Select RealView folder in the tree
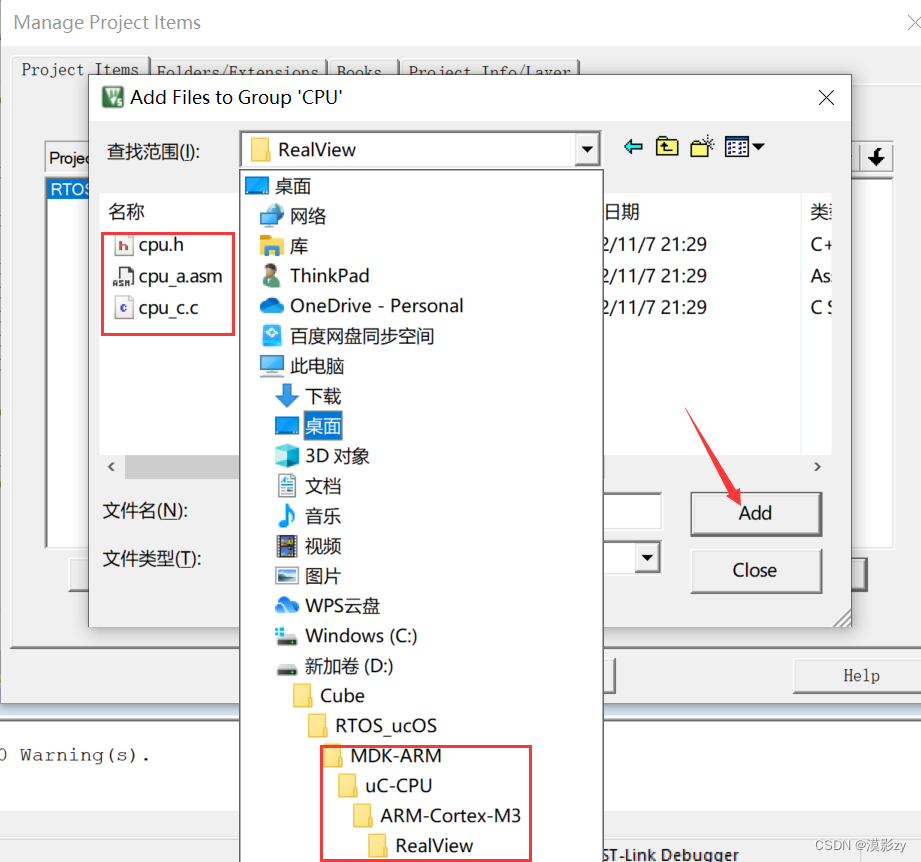Screen dimensions: 921x862 [x=422, y=846]
